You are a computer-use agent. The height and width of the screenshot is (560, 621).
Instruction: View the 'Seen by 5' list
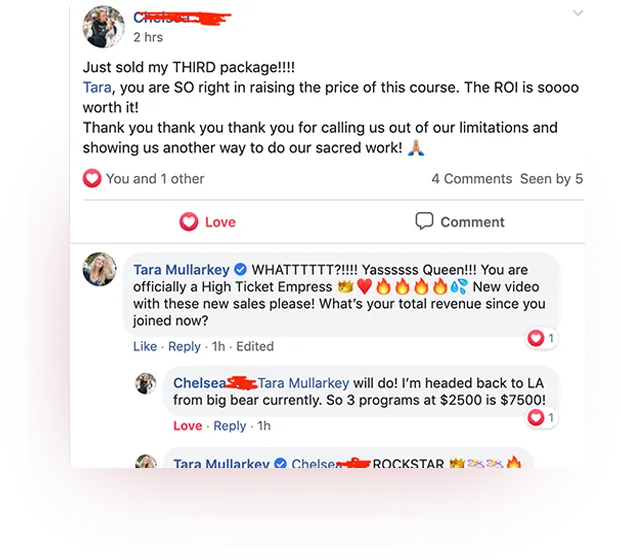click(551, 179)
